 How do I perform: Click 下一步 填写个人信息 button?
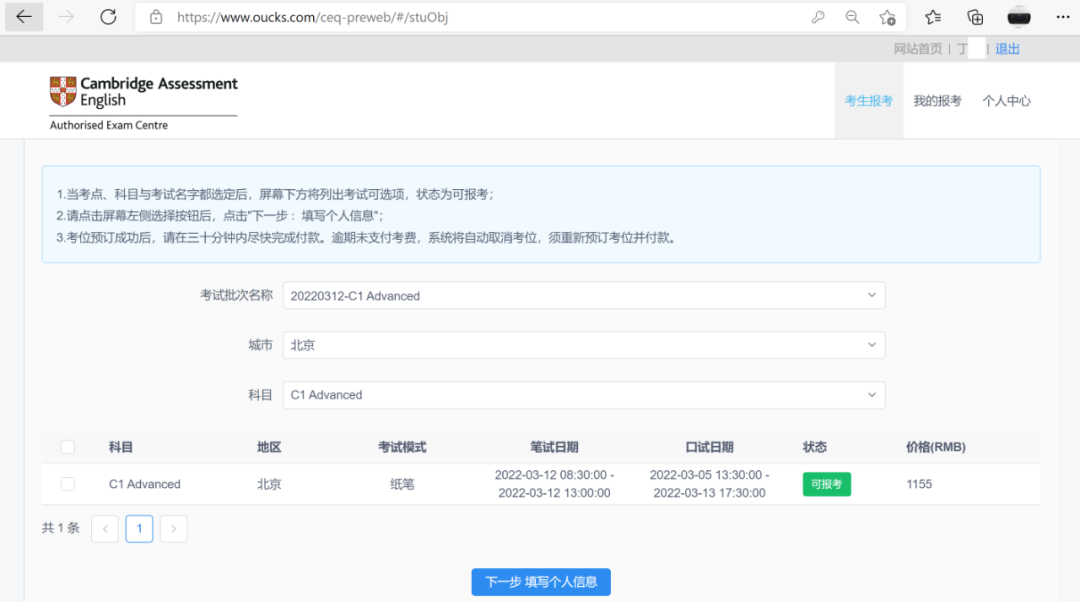[541, 582]
